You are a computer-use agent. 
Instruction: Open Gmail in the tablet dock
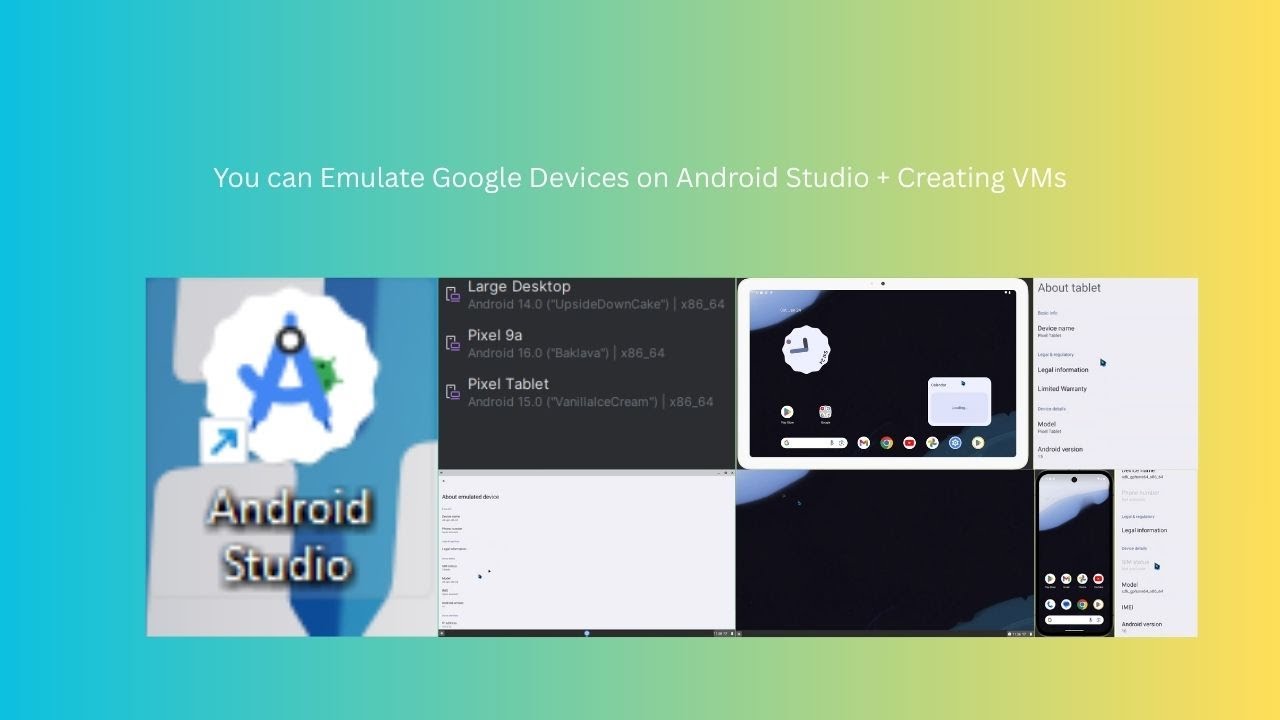tap(864, 443)
